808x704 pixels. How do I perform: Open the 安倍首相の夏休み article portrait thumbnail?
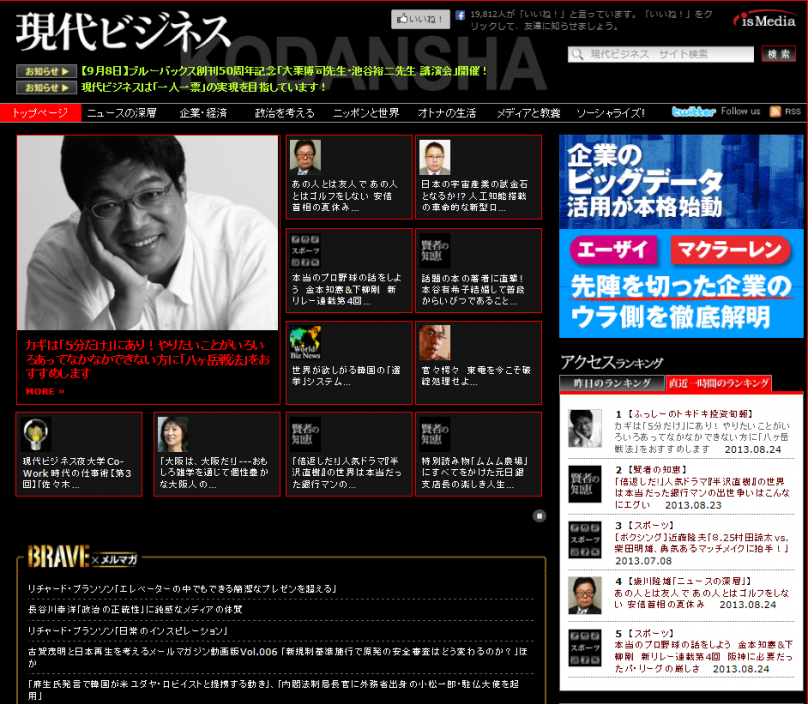point(305,157)
